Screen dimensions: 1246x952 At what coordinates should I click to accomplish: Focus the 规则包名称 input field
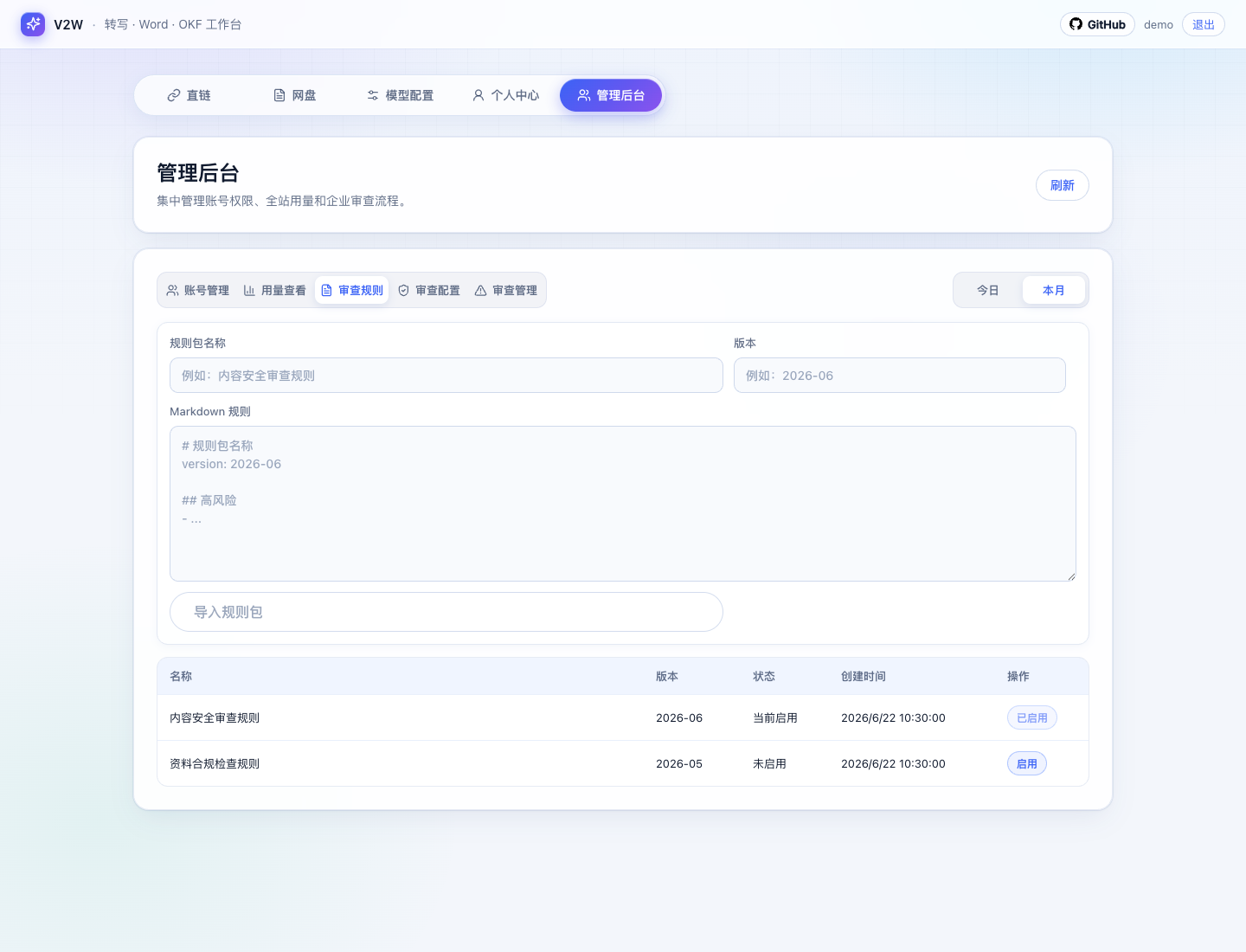pos(446,376)
